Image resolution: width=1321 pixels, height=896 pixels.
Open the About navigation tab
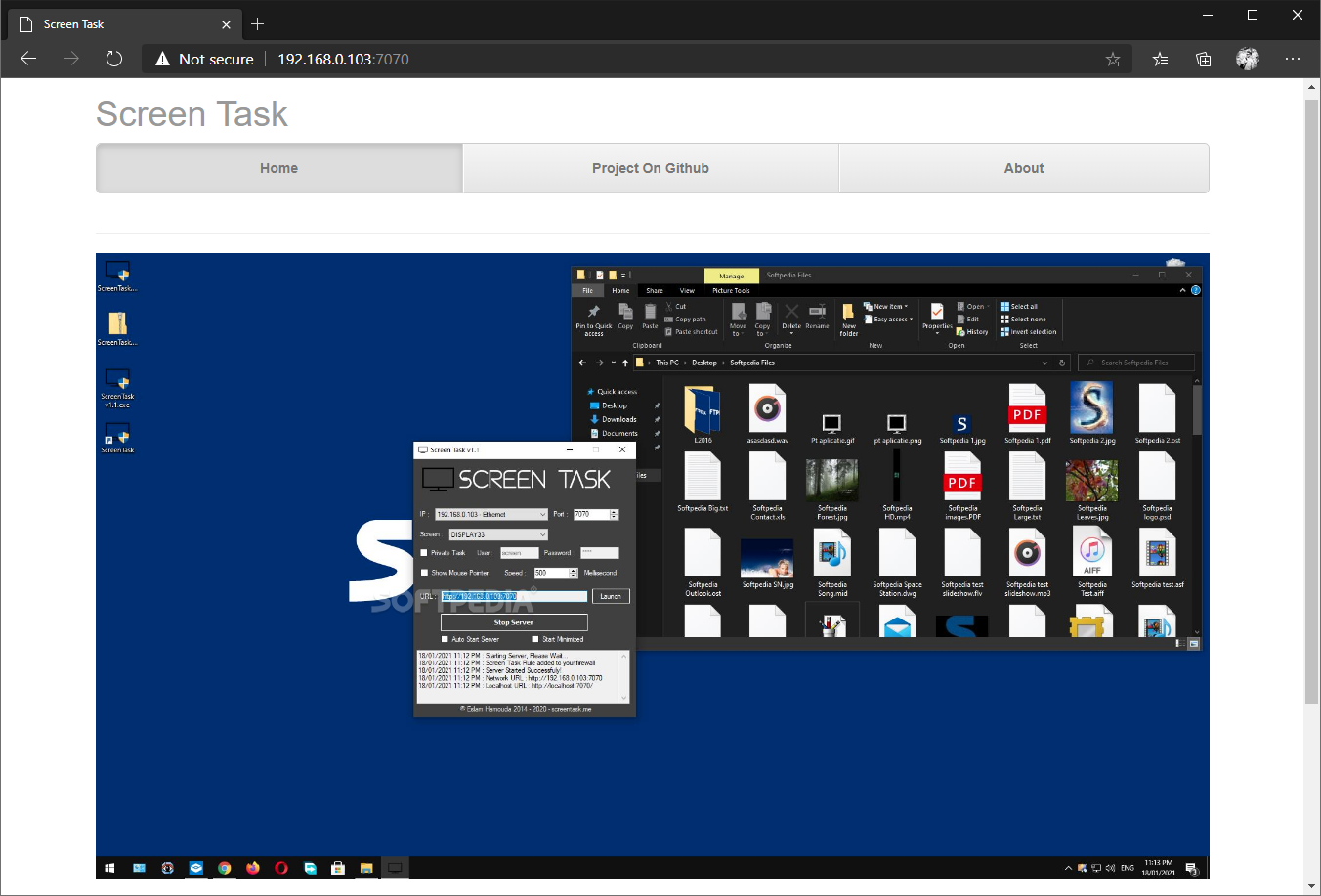click(x=1024, y=168)
